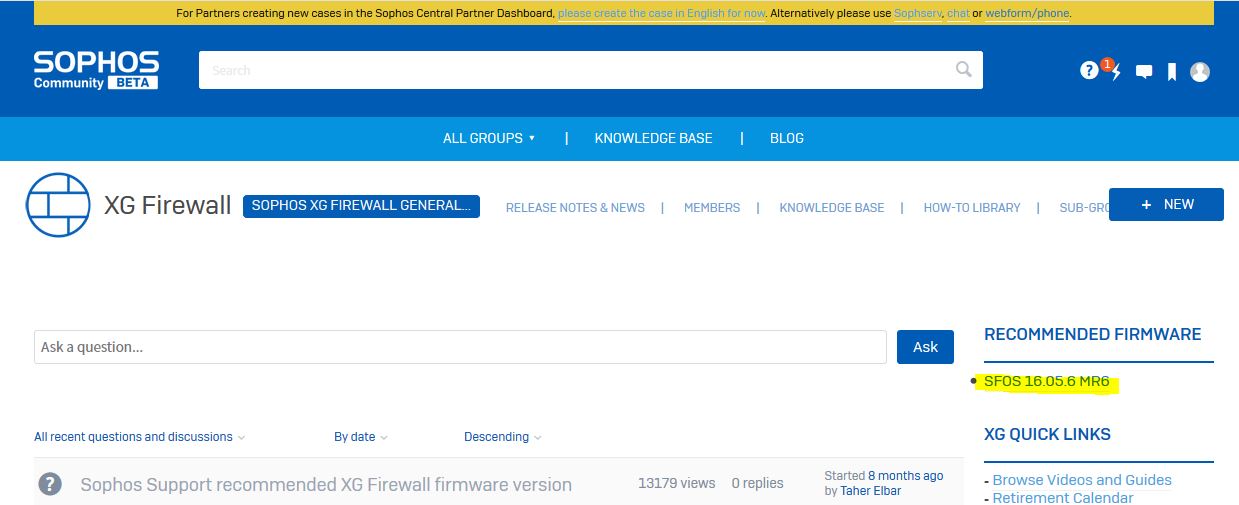The image size is (1239, 505).
Task: Click the 8 months ago timestamp link
Action: 905,476
